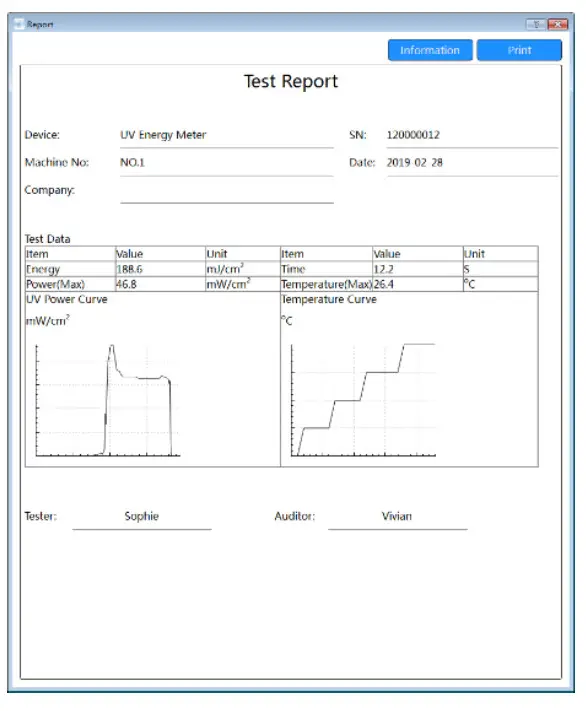Click the 'Auditor:' label
The image size is (586, 711).
[x=295, y=516]
